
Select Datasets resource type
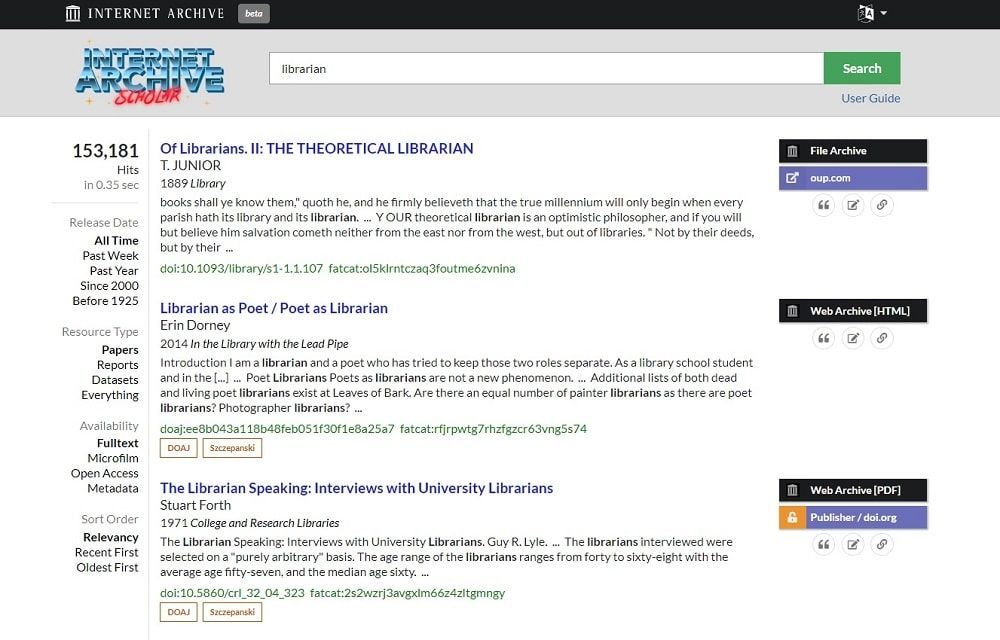(x=115, y=380)
